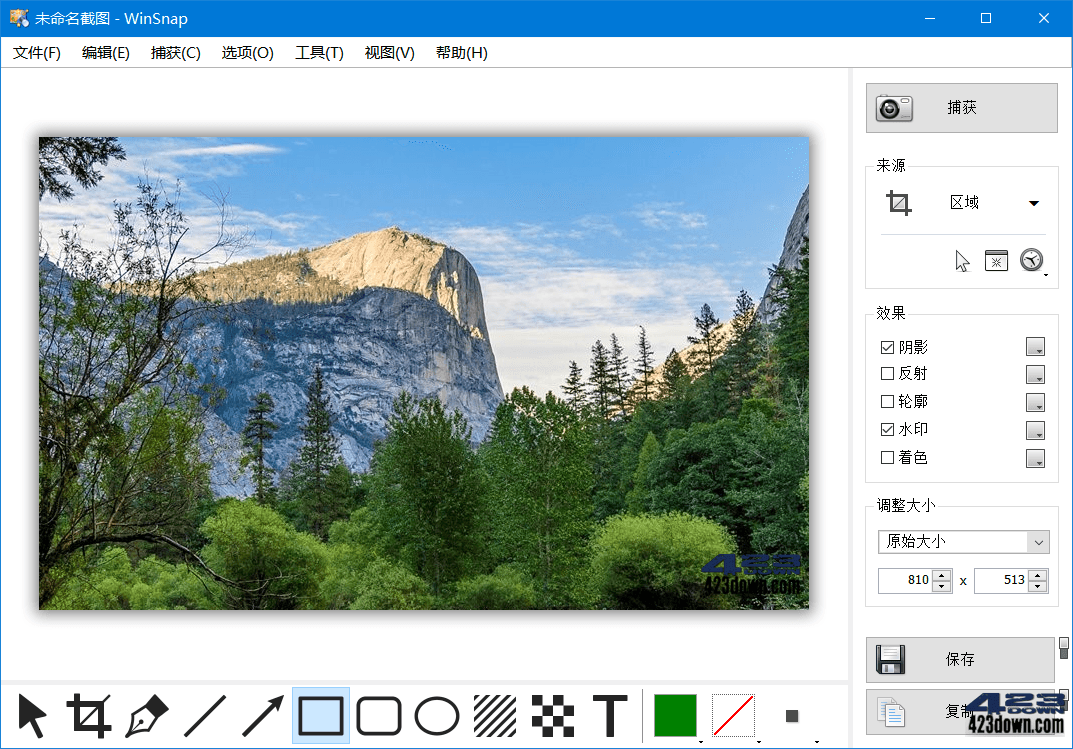
Task: Select the straight line tool
Action: click(x=205, y=716)
